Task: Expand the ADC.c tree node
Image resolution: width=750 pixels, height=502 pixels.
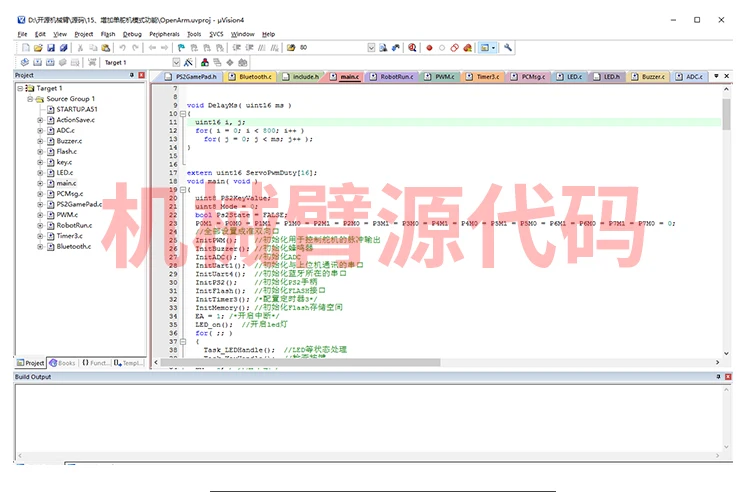Action: pyautogui.click(x=40, y=131)
